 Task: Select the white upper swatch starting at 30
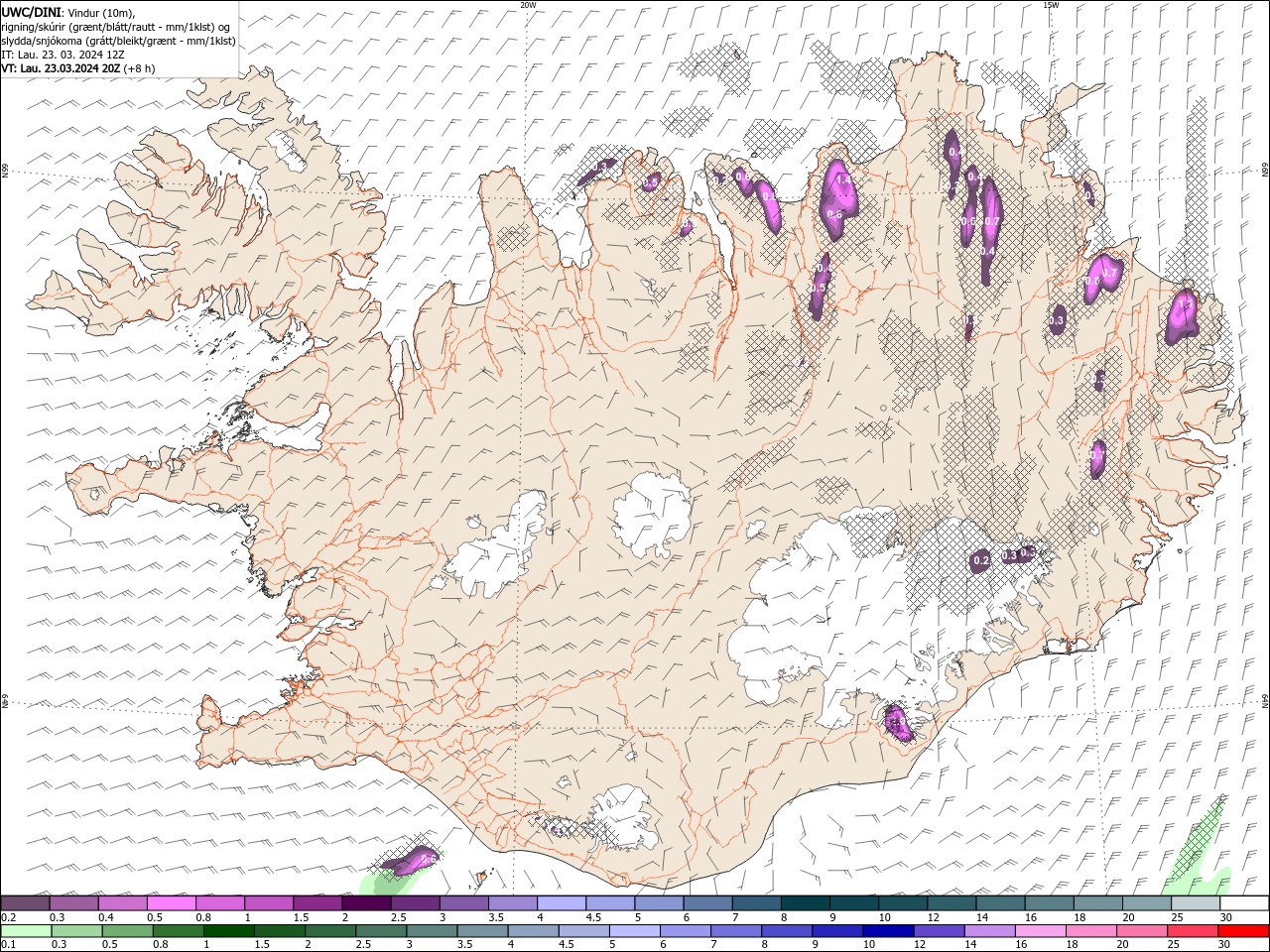click(1245, 902)
